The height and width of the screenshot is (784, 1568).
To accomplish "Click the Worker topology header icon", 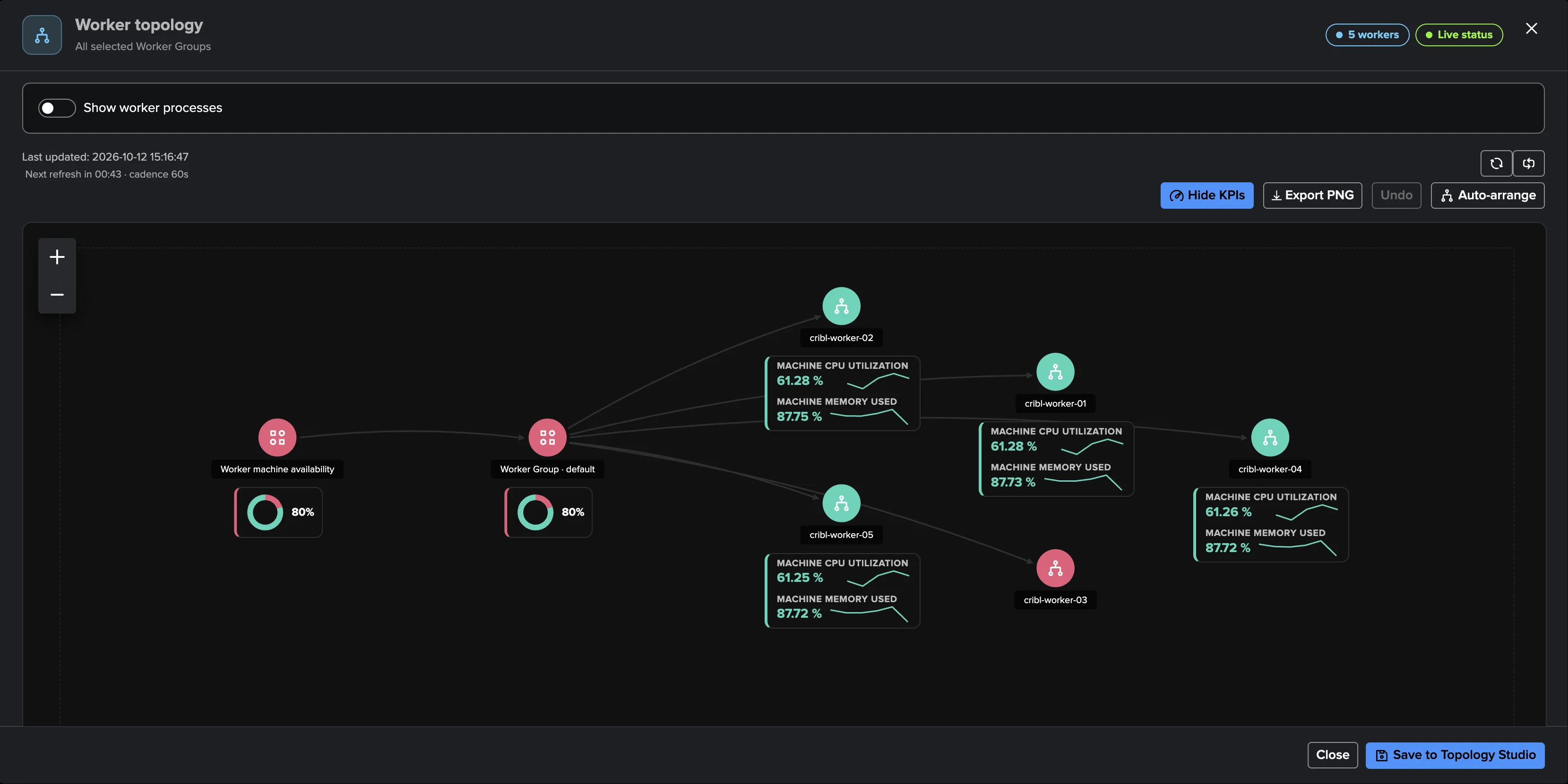I will click(42, 35).
